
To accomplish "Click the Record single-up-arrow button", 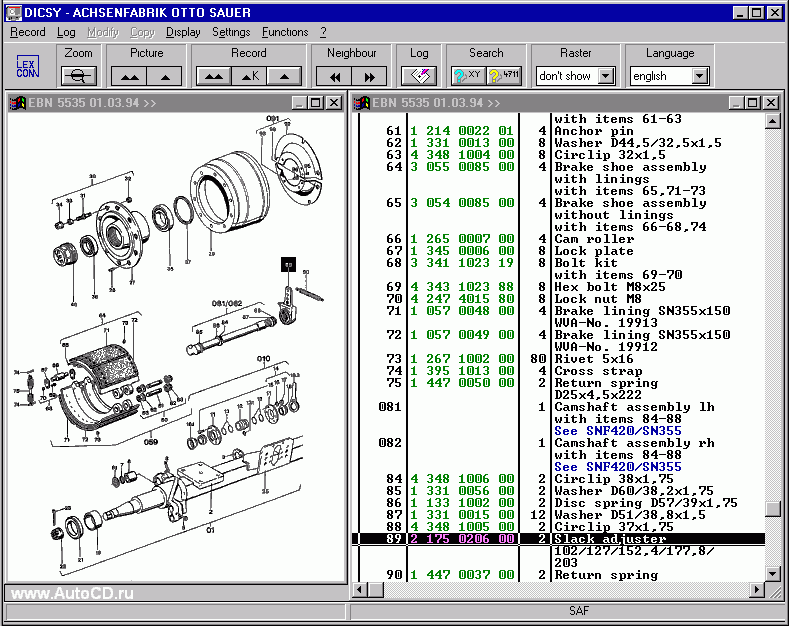I will pos(284,76).
